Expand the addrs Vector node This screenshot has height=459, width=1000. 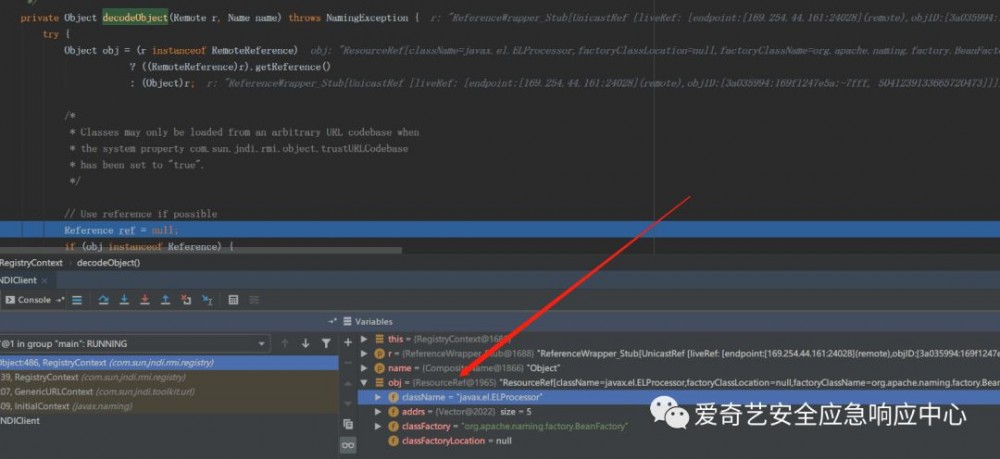(x=378, y=412)
